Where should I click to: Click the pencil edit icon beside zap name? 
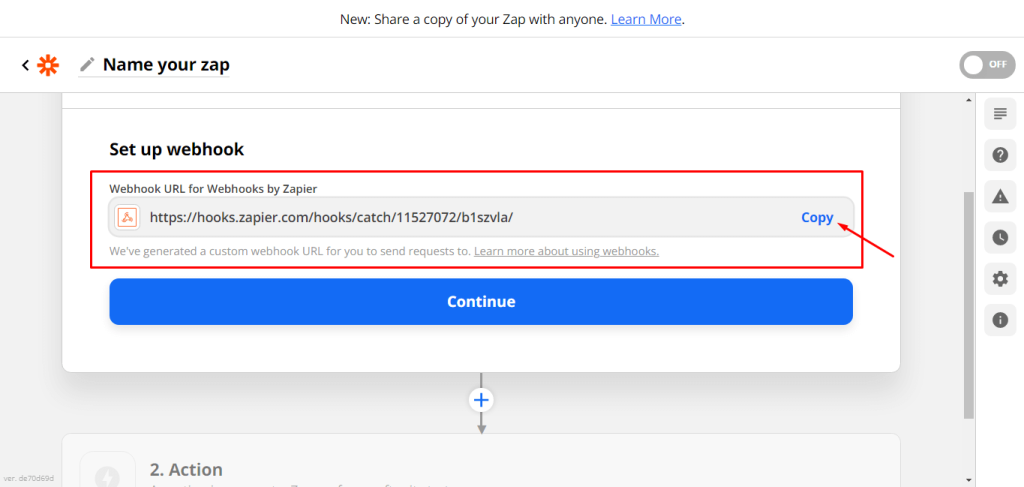(87, 65)
